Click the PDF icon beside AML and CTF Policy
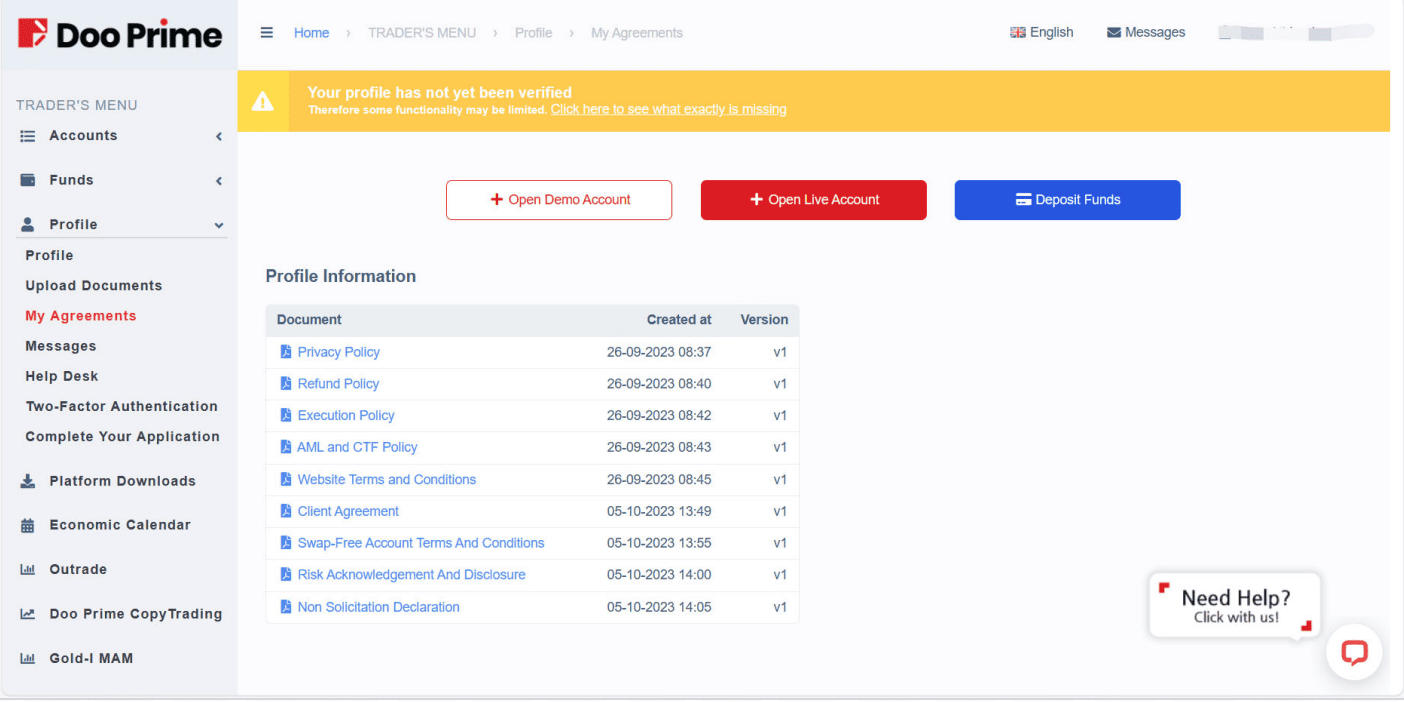Image resolution: width=1404 pixels, height=702 pixels. 285,447
